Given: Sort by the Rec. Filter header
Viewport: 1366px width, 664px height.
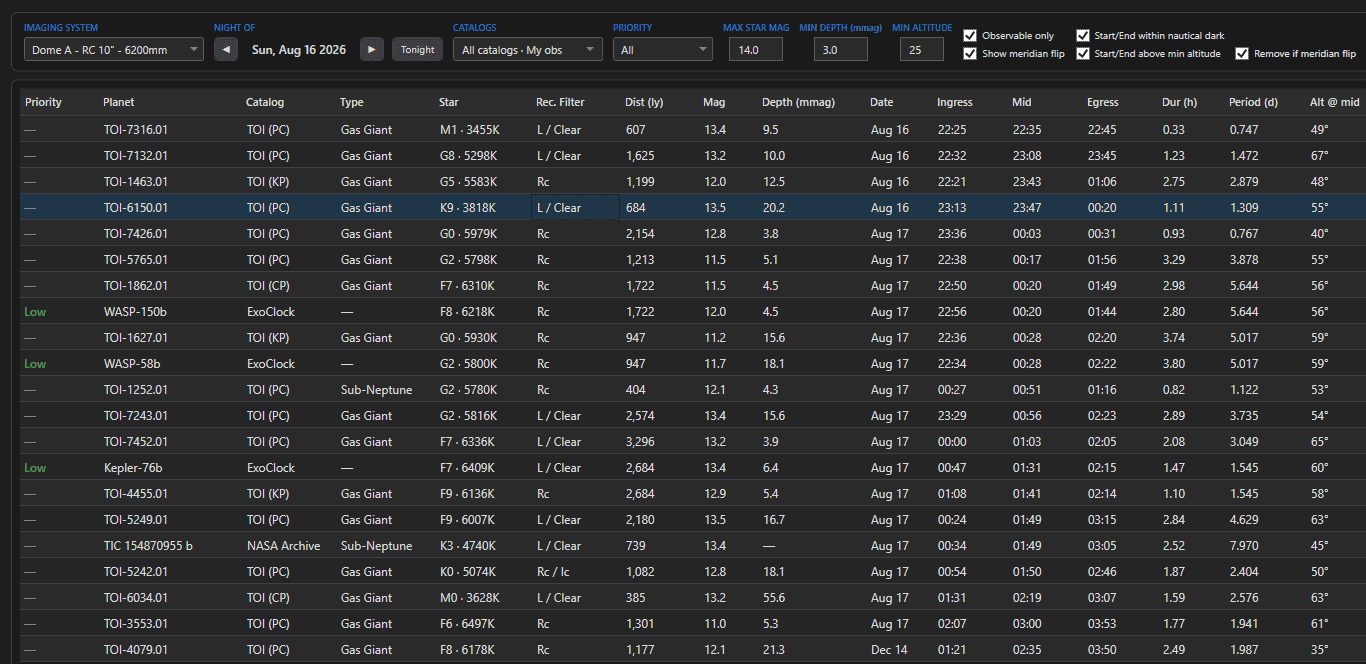Looking at the screenshot, I should pos(560,102).
